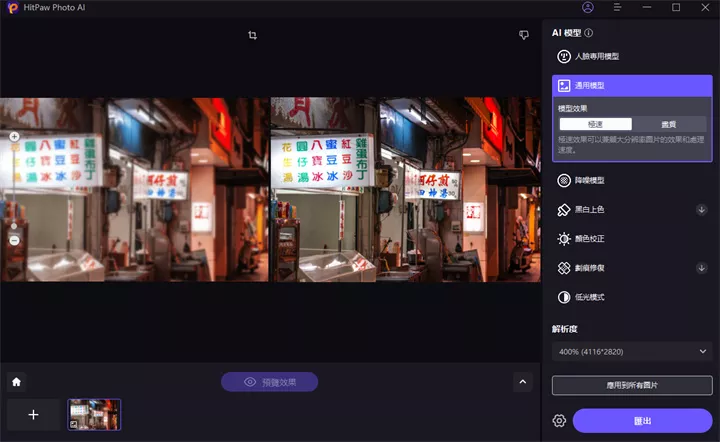This screenshot has height=442, width=720.
Task: Click the denoise icon beside 降噪模型
Action: tap(563, 180)
